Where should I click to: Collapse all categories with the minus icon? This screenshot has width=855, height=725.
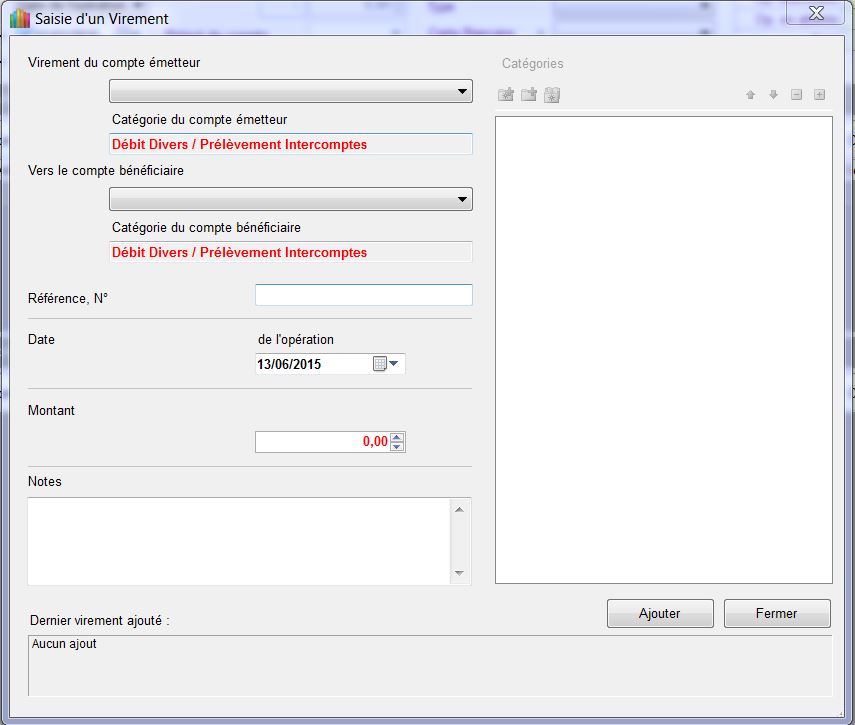[x=796, y=95]
